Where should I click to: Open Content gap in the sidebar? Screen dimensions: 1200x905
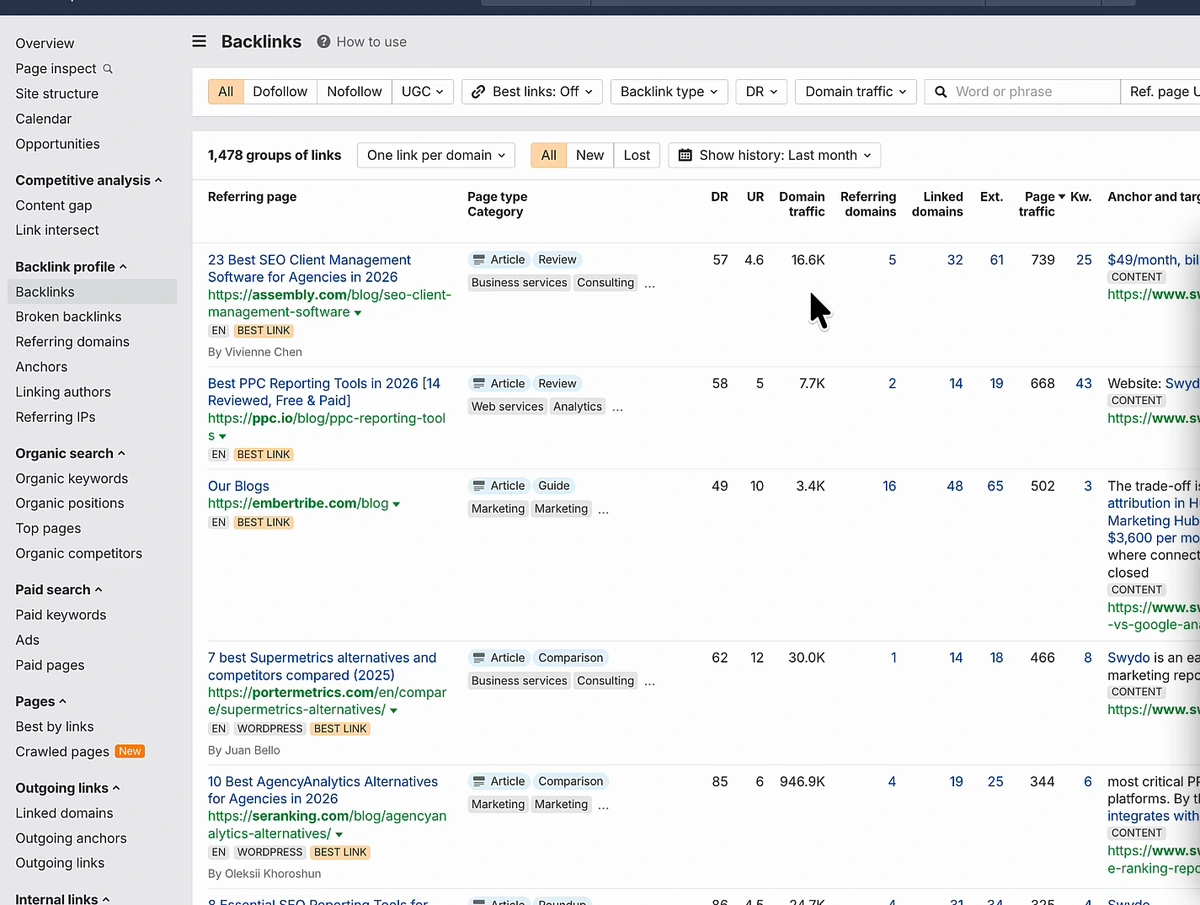(54, 205)
